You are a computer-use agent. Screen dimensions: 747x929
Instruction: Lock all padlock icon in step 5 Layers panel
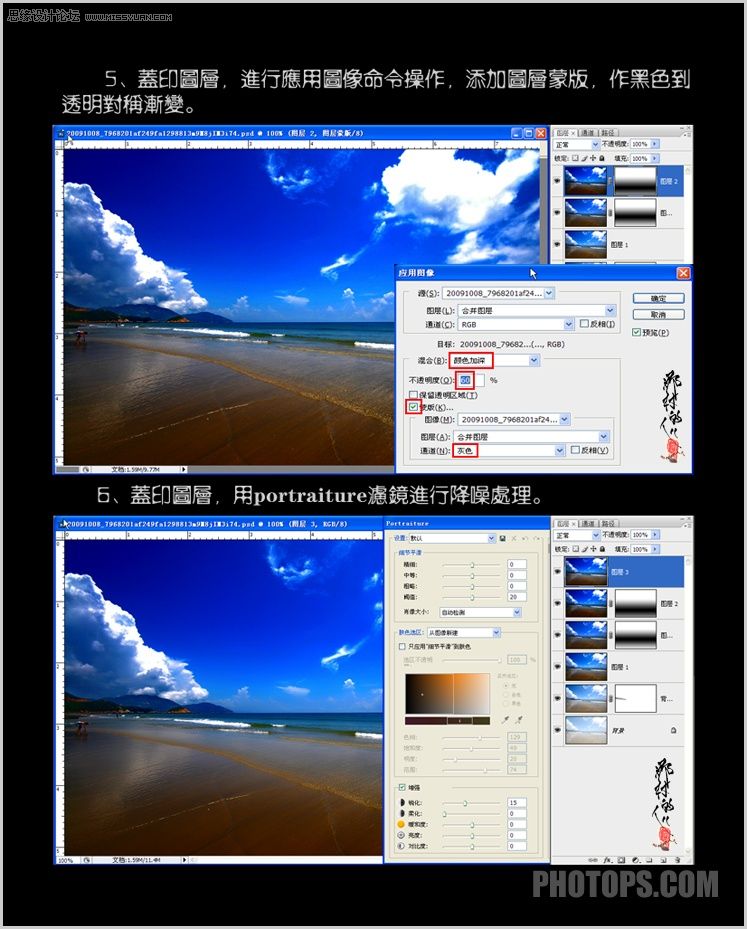tap(602, 158)
